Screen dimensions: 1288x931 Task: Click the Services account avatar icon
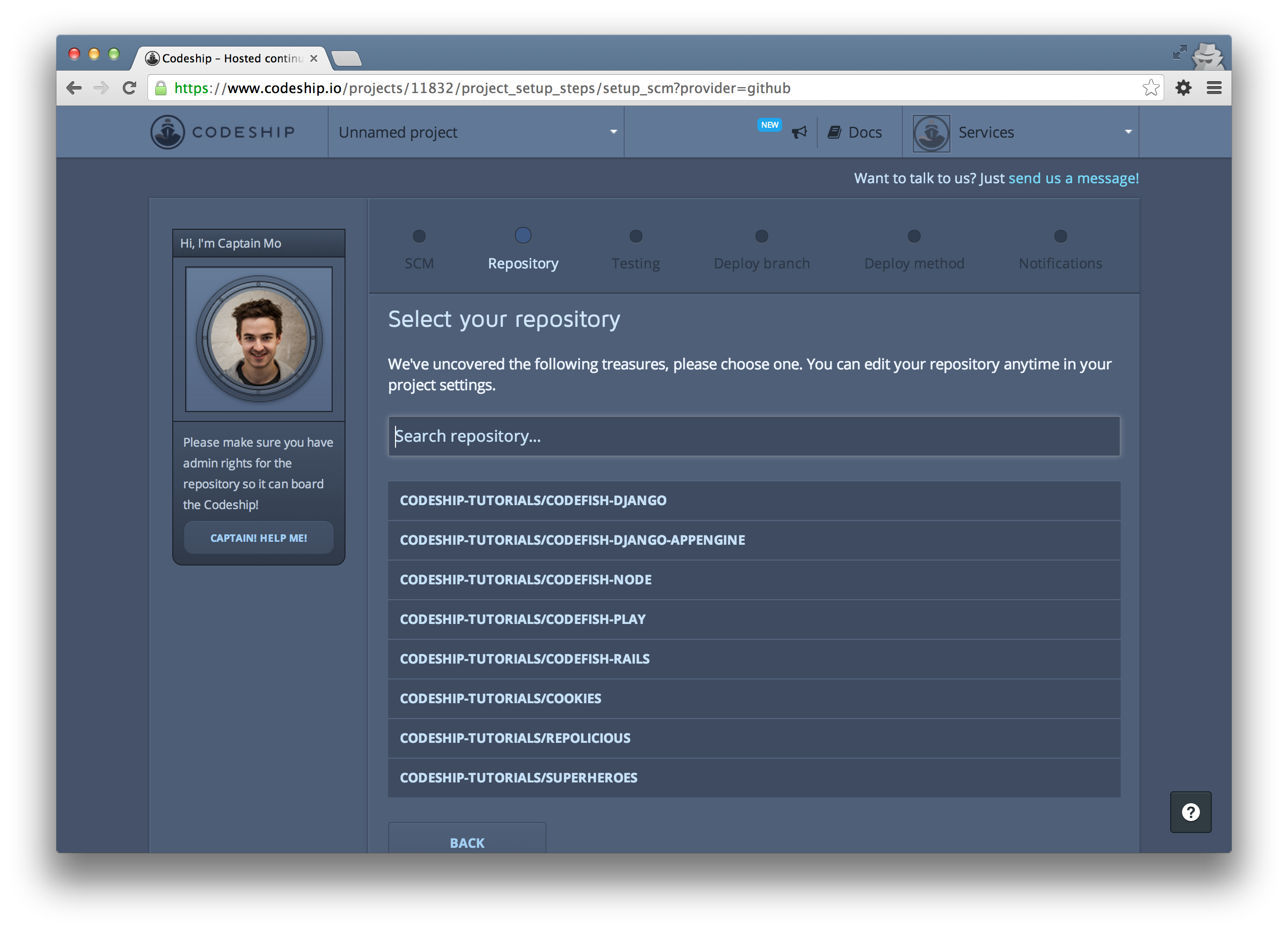[x=931, y=133]
